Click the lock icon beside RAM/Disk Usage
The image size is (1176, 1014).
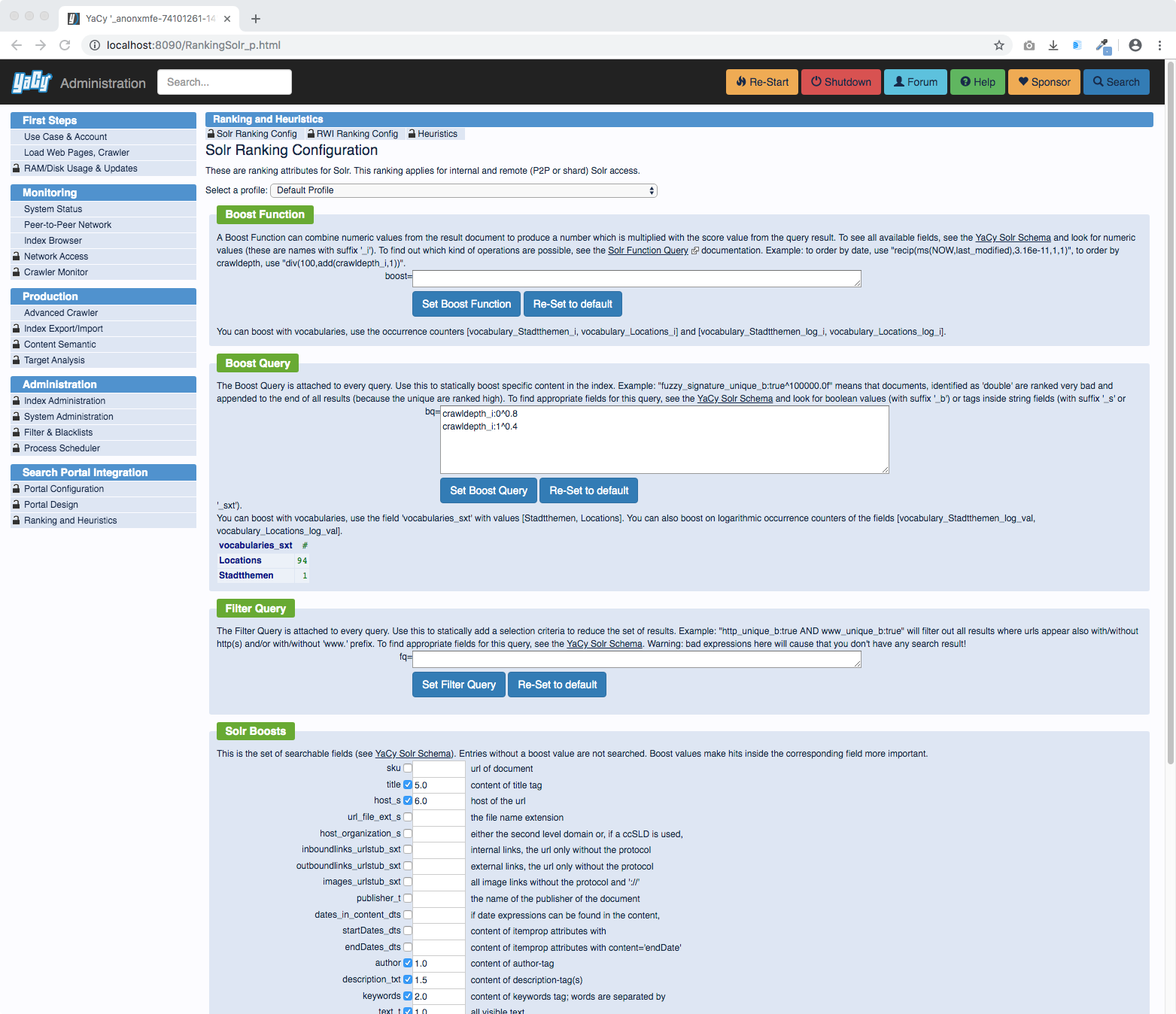pos(16,168)
